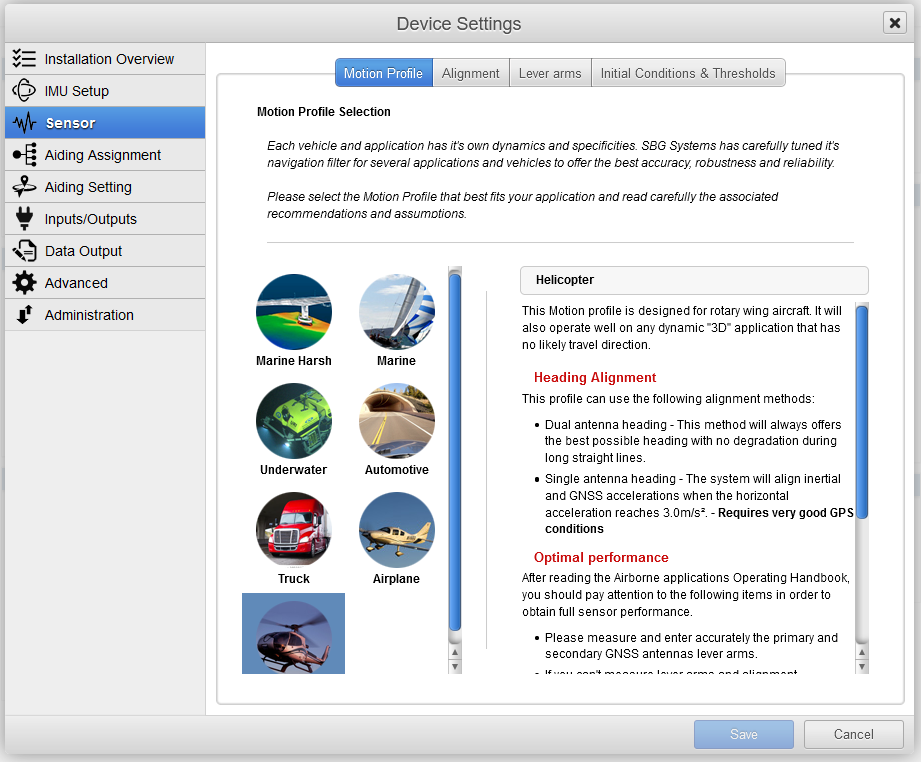Viewport: 921px width, 762px height.
Task: Open Aiding Setting section
Action: [105, 187]
